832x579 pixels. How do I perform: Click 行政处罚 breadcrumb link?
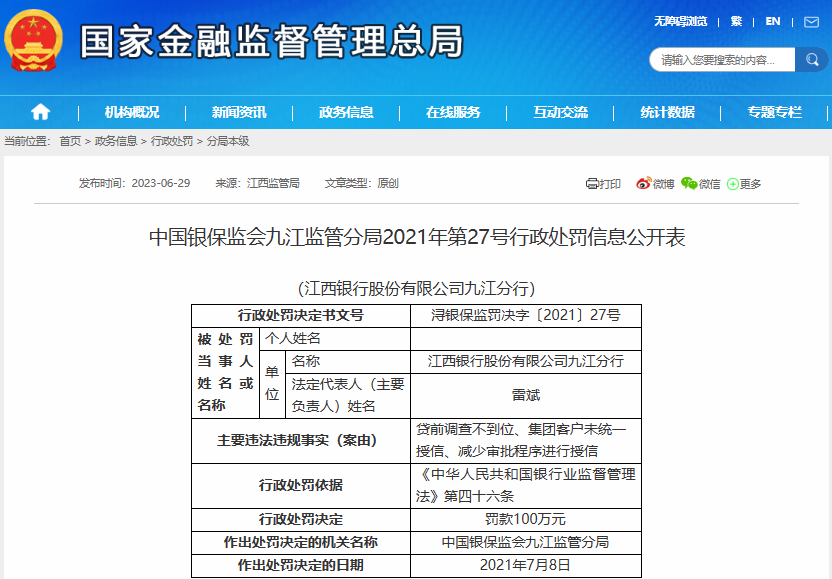pos(172,141)
